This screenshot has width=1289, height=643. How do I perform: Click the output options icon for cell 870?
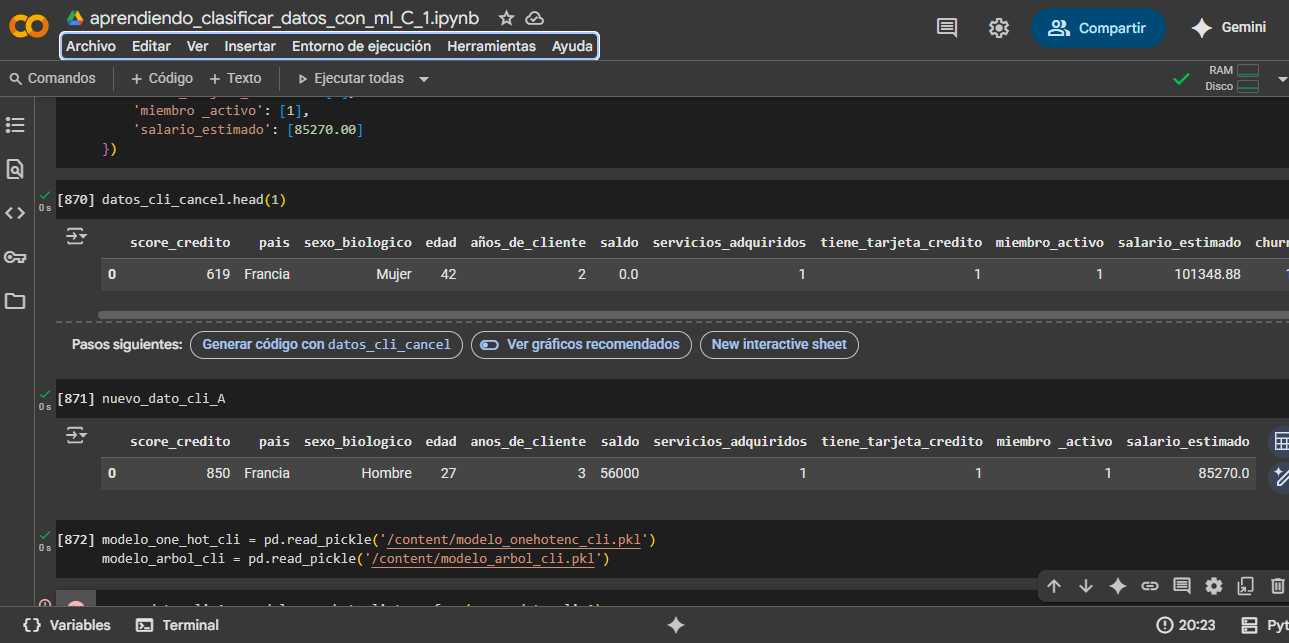click(77, 236)
